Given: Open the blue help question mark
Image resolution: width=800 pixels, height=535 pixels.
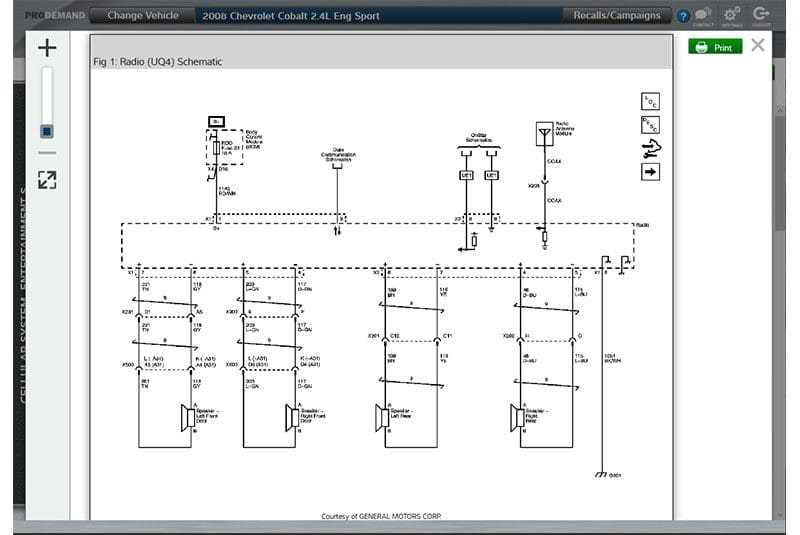Looking at the screenshot, I should 683,16.
